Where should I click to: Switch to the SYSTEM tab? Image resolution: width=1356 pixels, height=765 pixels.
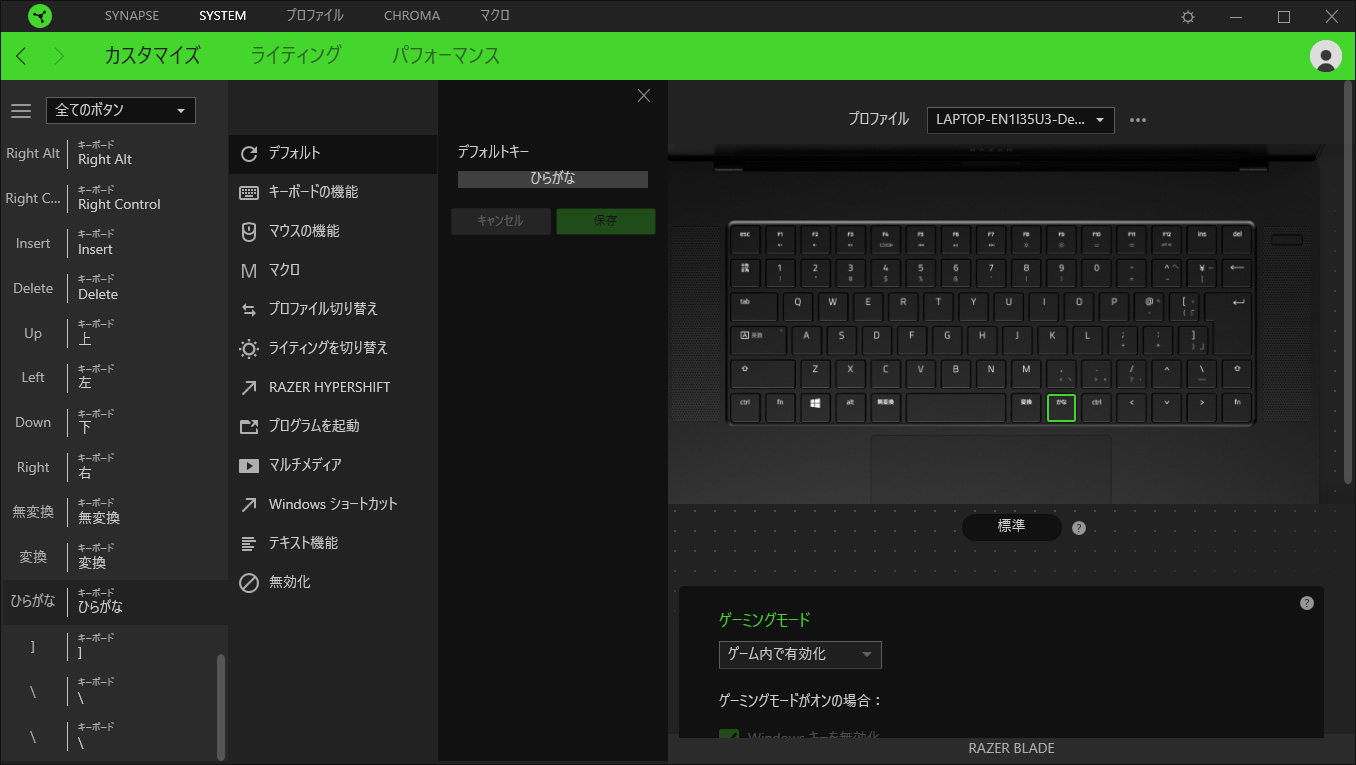click(222, 16)
